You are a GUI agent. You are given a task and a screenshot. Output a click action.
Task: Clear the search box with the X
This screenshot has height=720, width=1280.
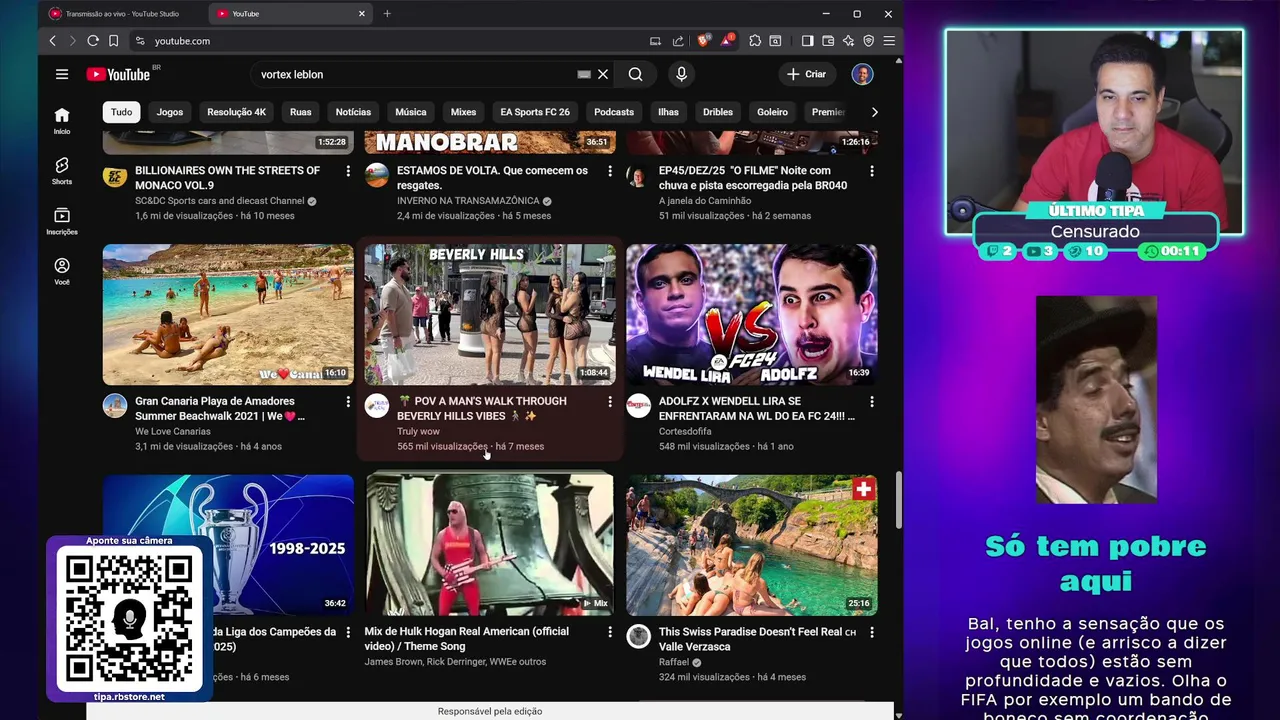click(603, 74)
